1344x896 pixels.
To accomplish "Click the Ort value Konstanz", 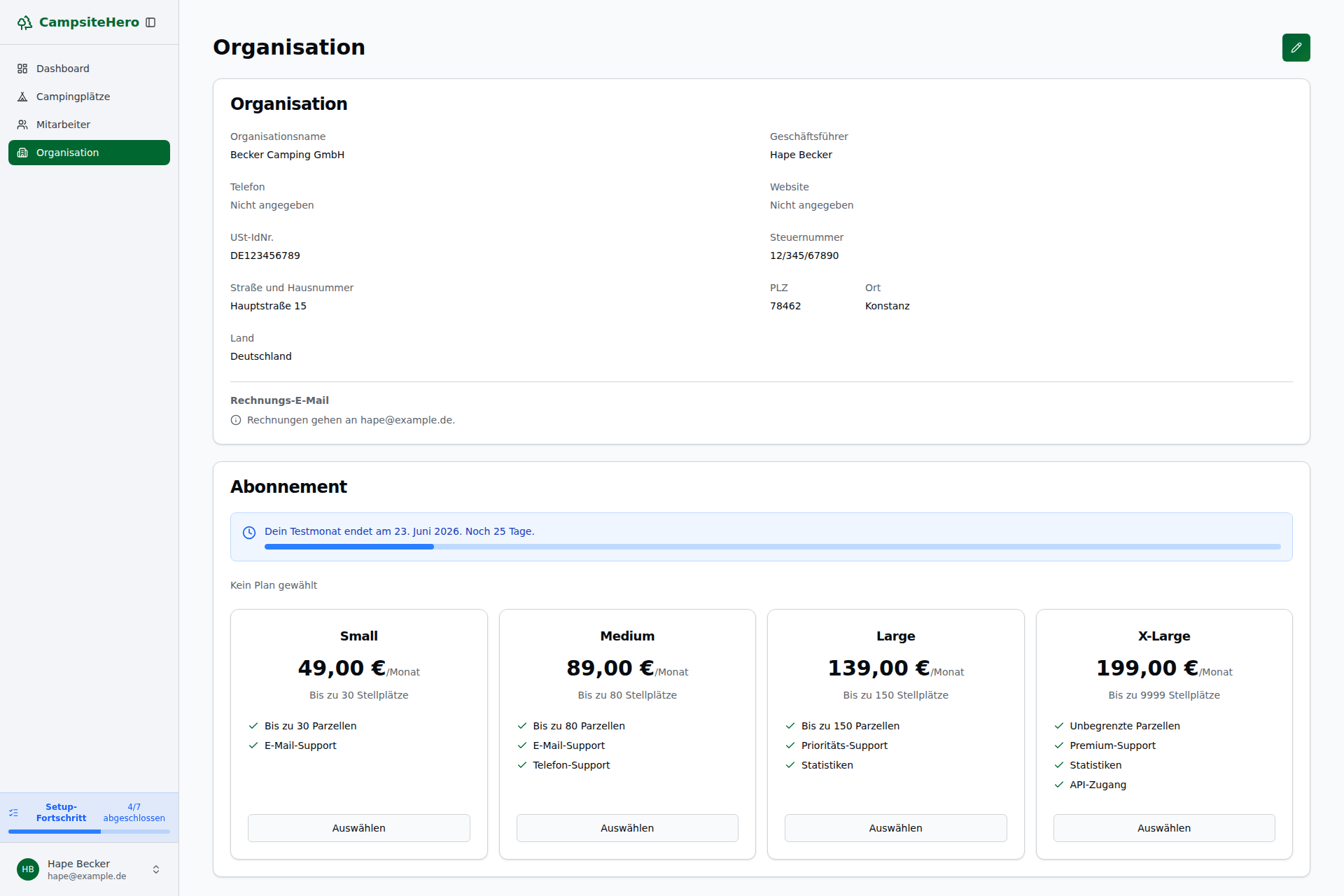I will pos(887,306).
